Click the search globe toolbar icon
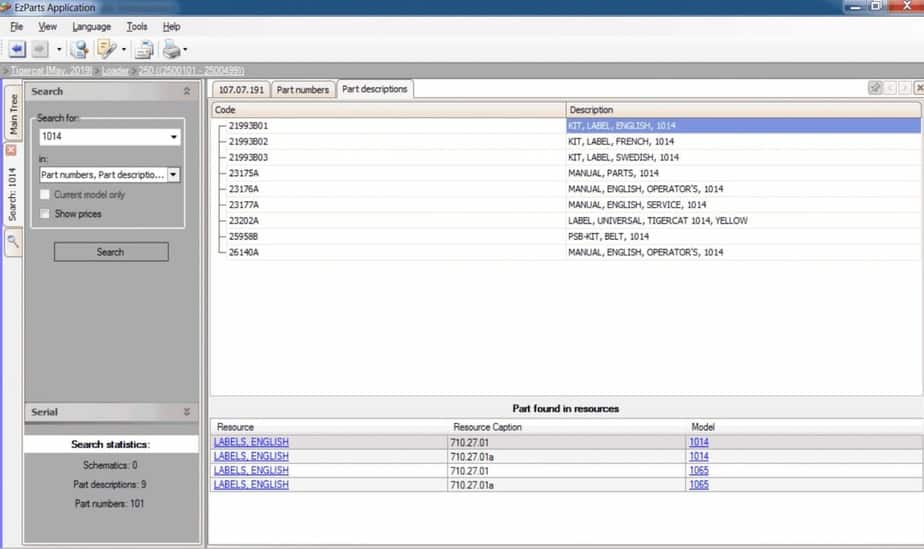The image size is (924, 549). pyautogui.click(x=79, y=49)
